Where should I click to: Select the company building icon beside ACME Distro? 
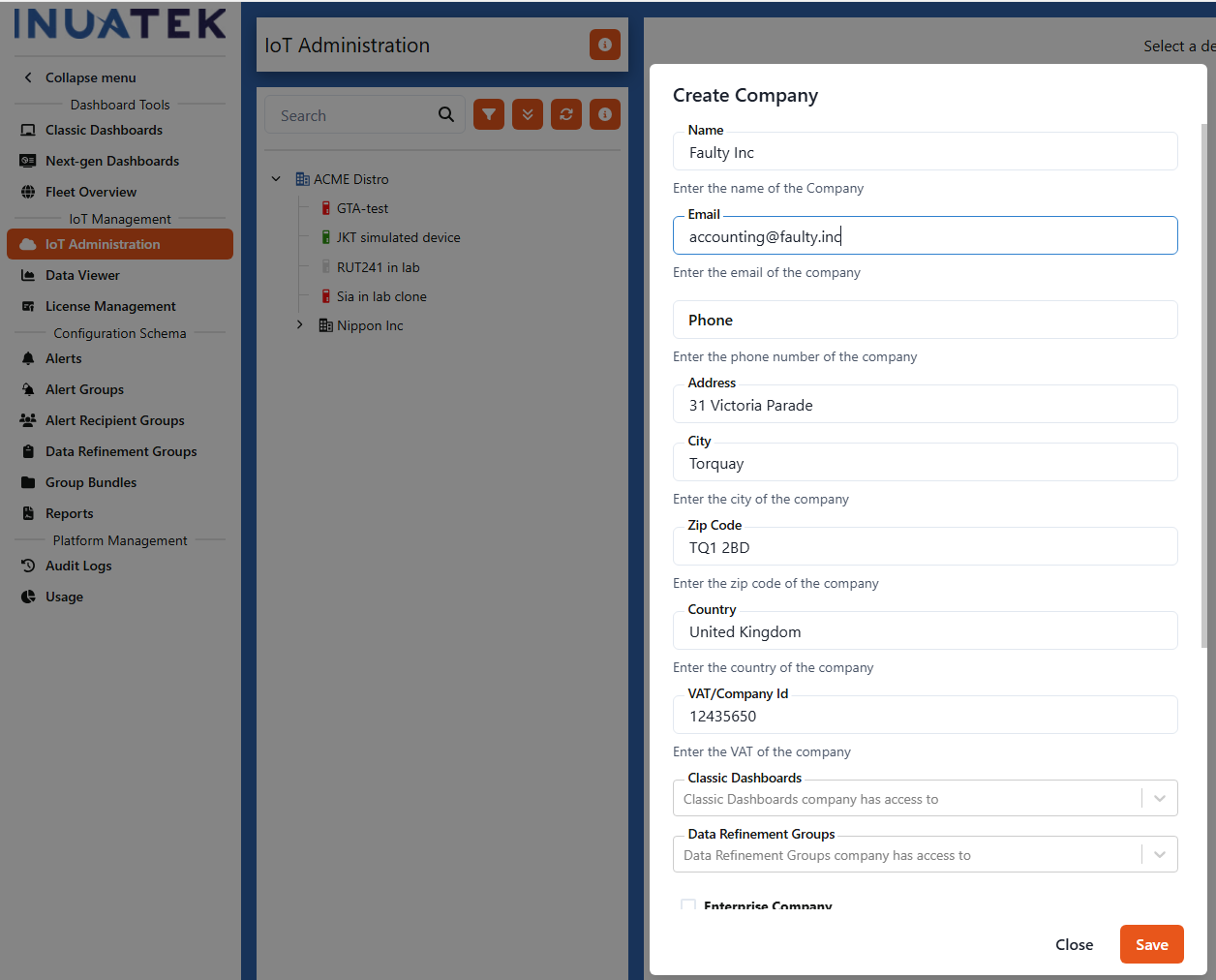pos(301,178)
